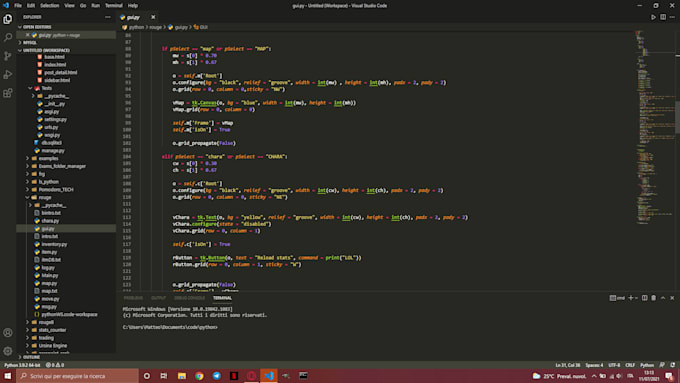Close the terminal panel
Screen dimensions: 680x383
(672, 298)
